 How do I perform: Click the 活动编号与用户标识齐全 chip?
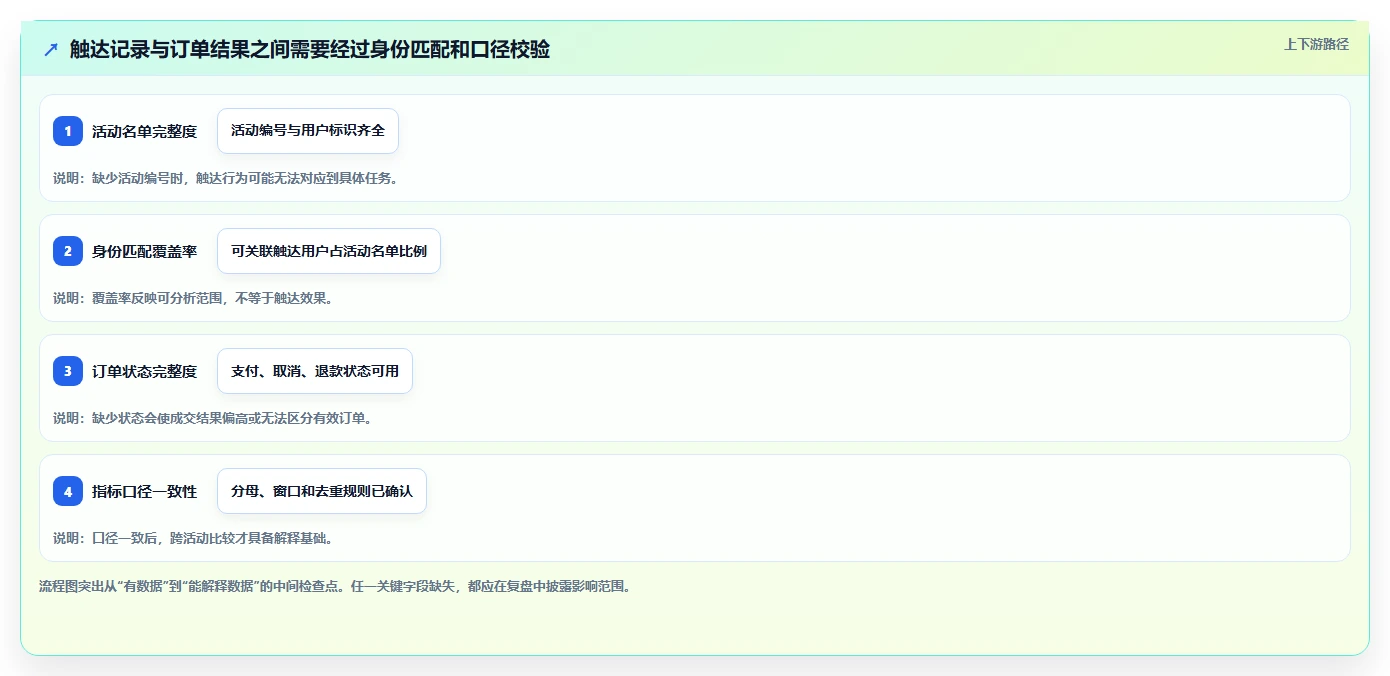point(308,131)
